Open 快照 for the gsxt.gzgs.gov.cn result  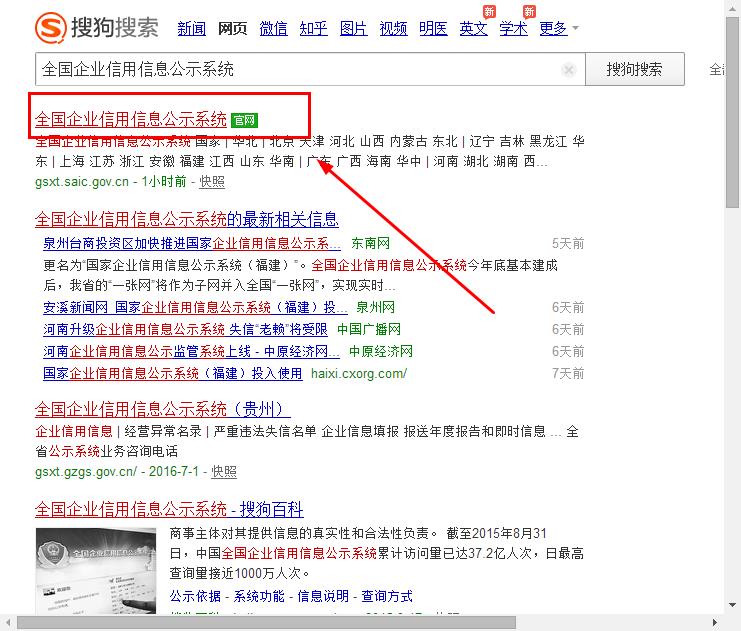(x=224, y=472)
